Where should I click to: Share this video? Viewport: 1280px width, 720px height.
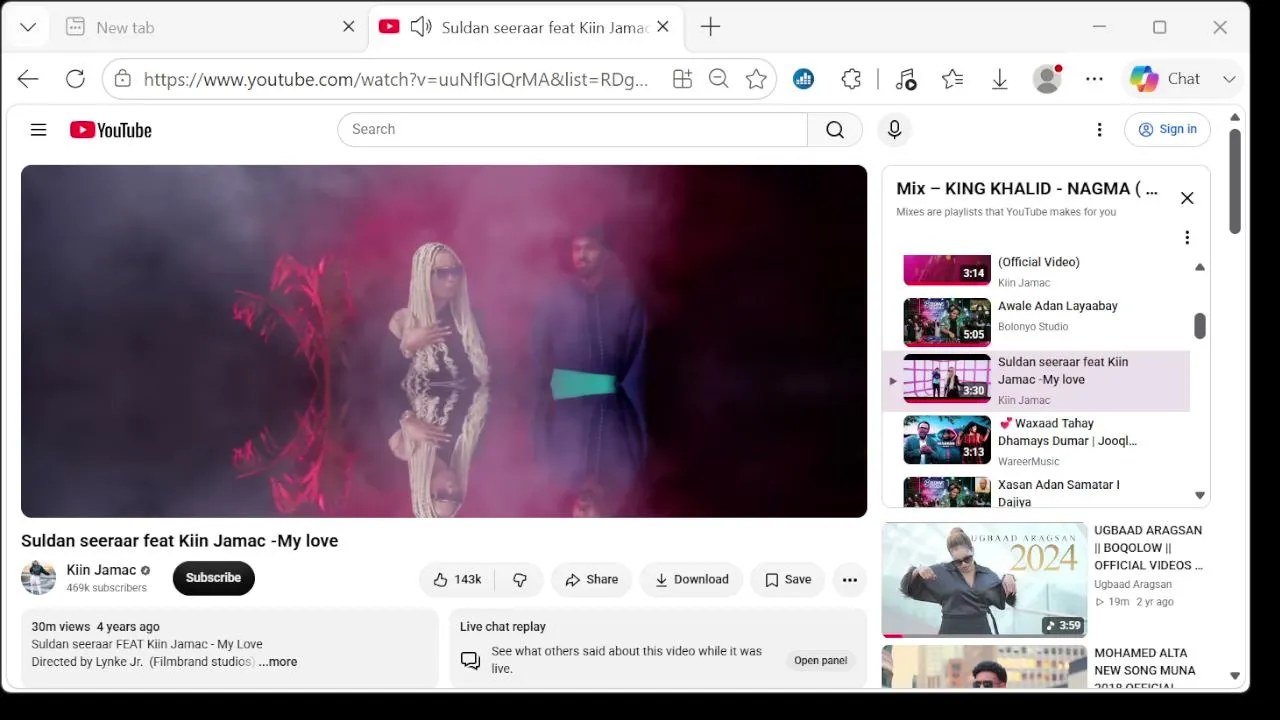(591, 579)
